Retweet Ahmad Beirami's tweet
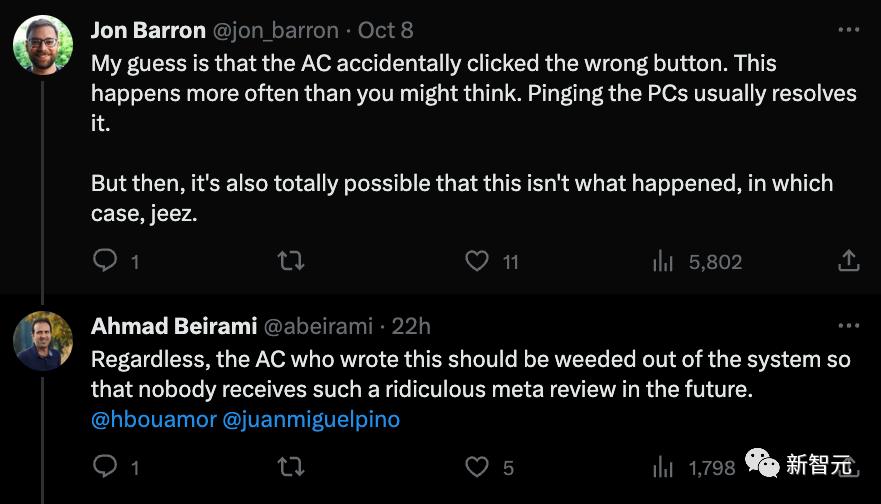 coord(290,466)
